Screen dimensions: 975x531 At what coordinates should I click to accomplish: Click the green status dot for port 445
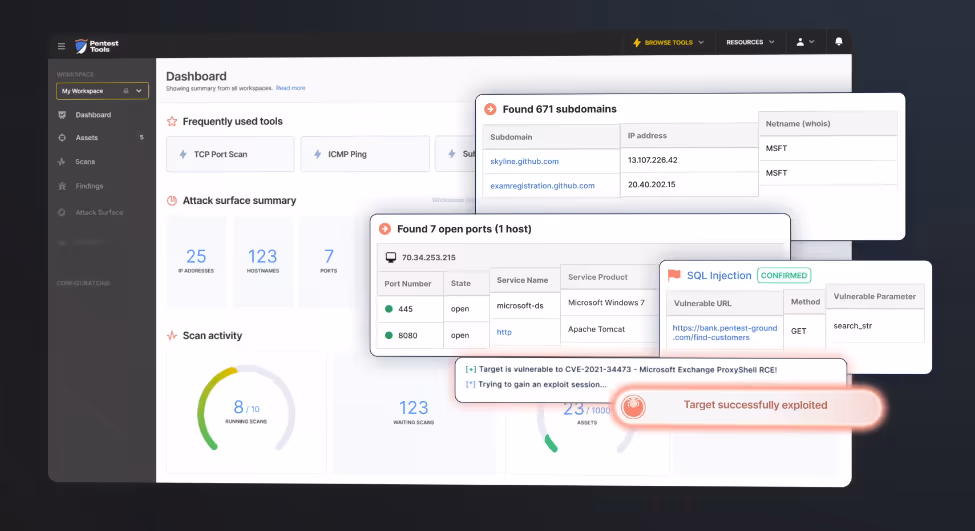pyautogui.click(x=389, y=309)
